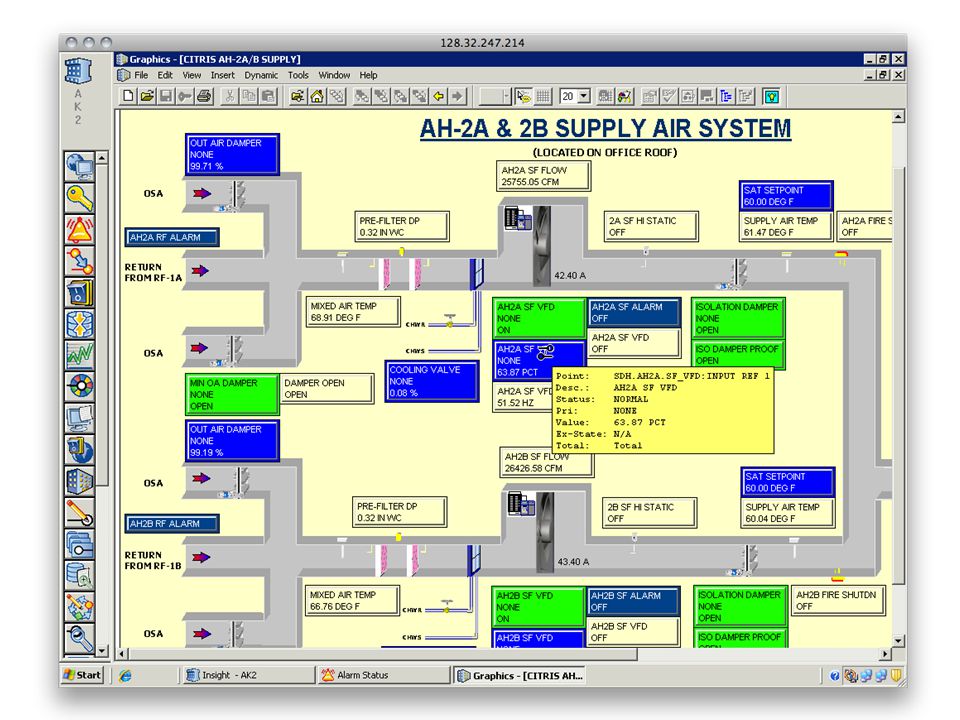Click the Cut scissors icon

[x=229, y=96]
